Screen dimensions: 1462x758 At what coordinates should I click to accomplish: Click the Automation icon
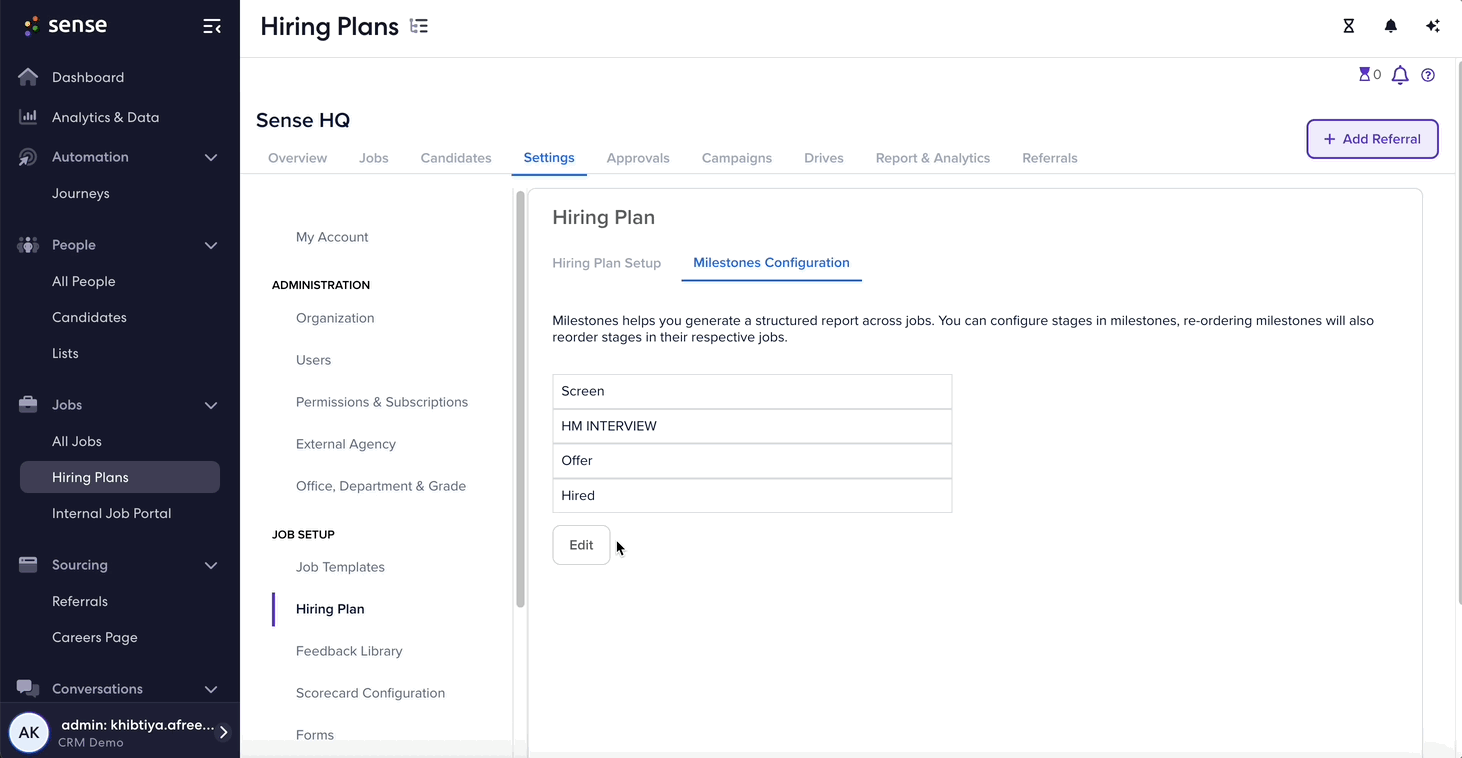point(28,157)
